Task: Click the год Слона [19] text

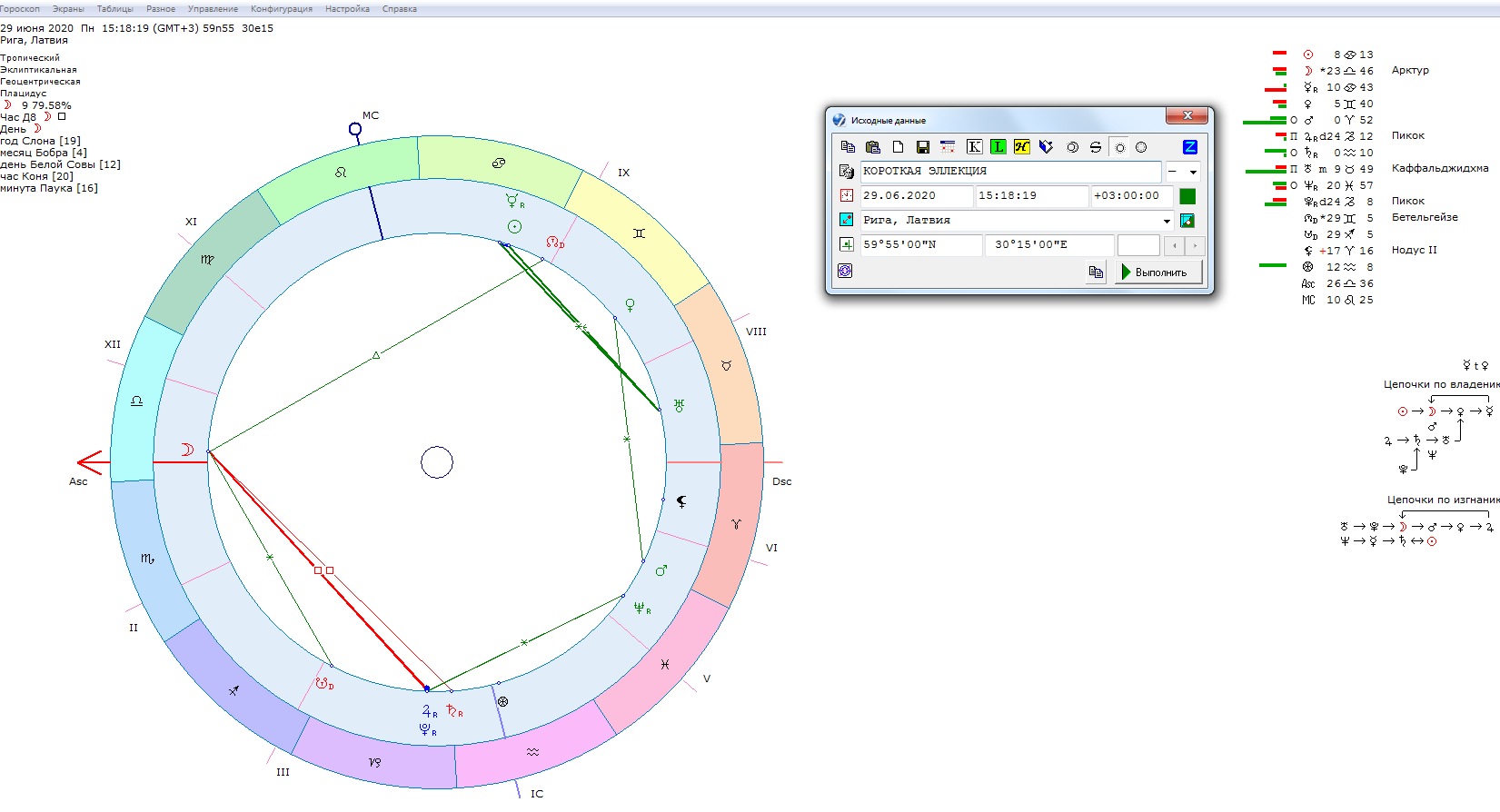Action: [40, 141]
